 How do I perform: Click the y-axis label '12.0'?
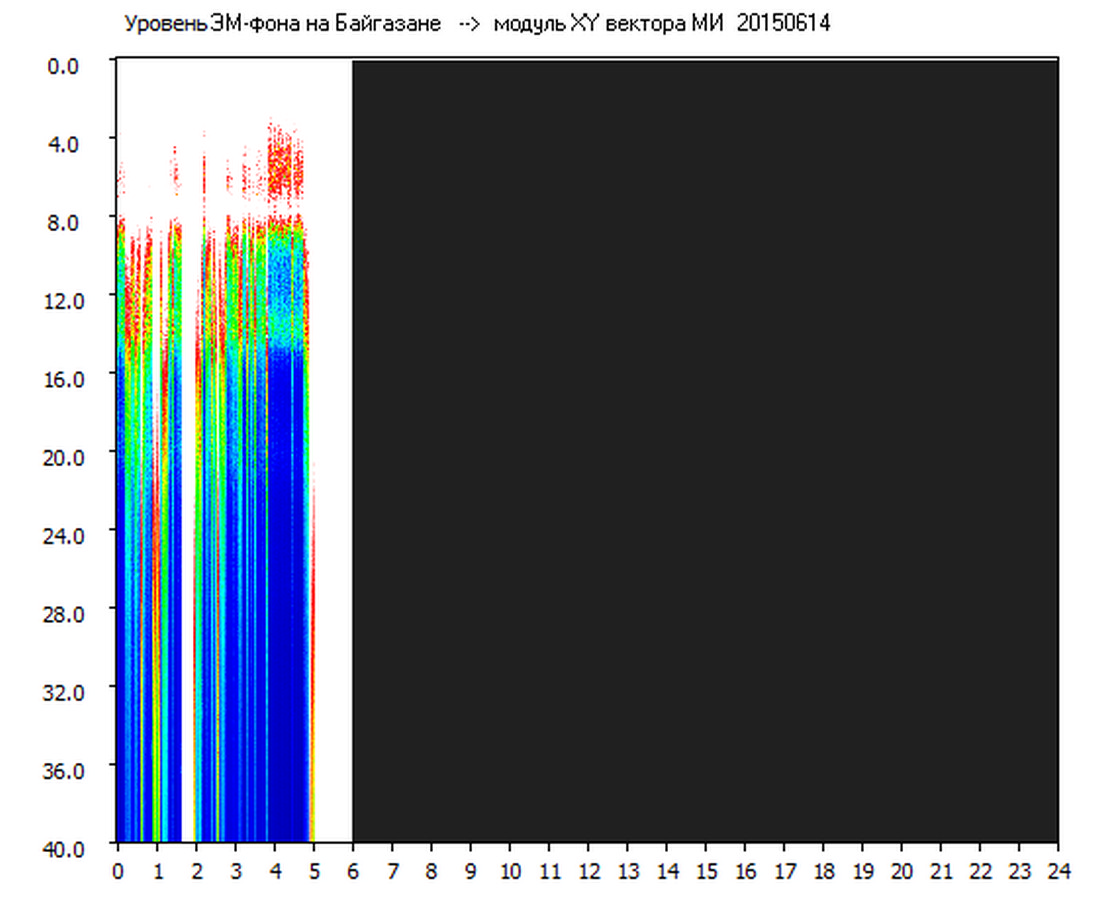pyautogui.click(x=64, y=301)
